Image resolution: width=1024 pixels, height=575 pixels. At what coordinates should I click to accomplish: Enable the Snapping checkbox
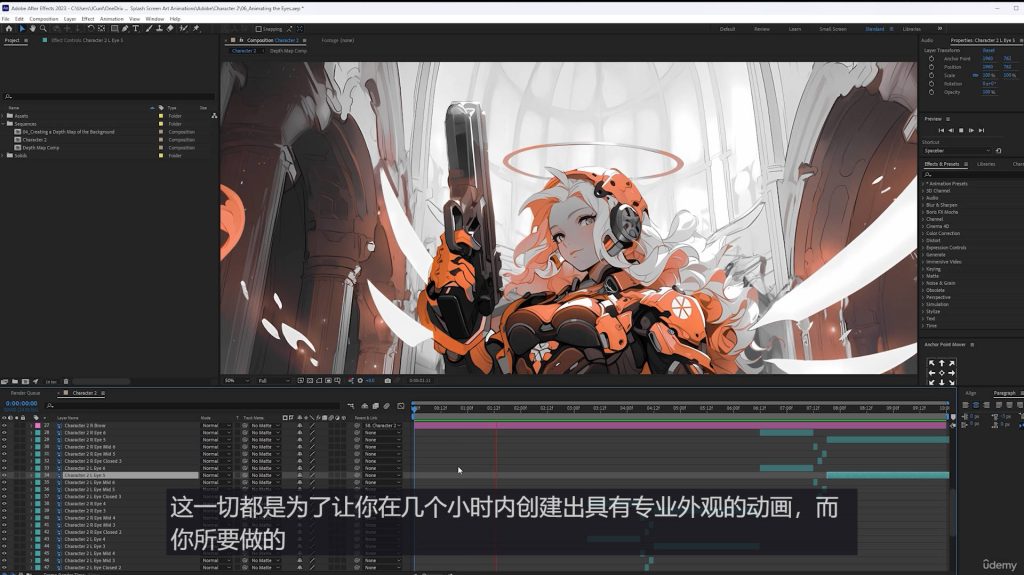coord(259,29)
